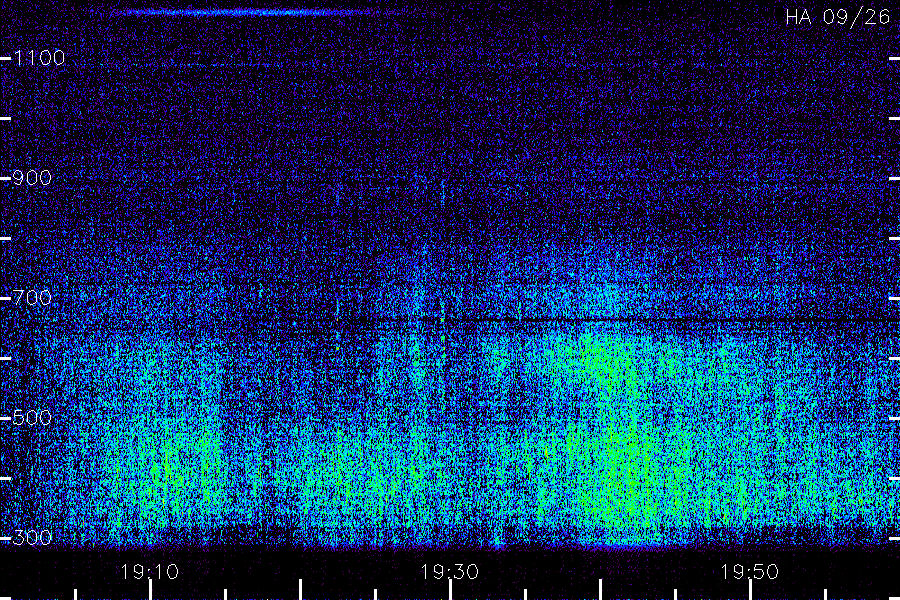Click the 700 frequency axis label

[32, 298]
